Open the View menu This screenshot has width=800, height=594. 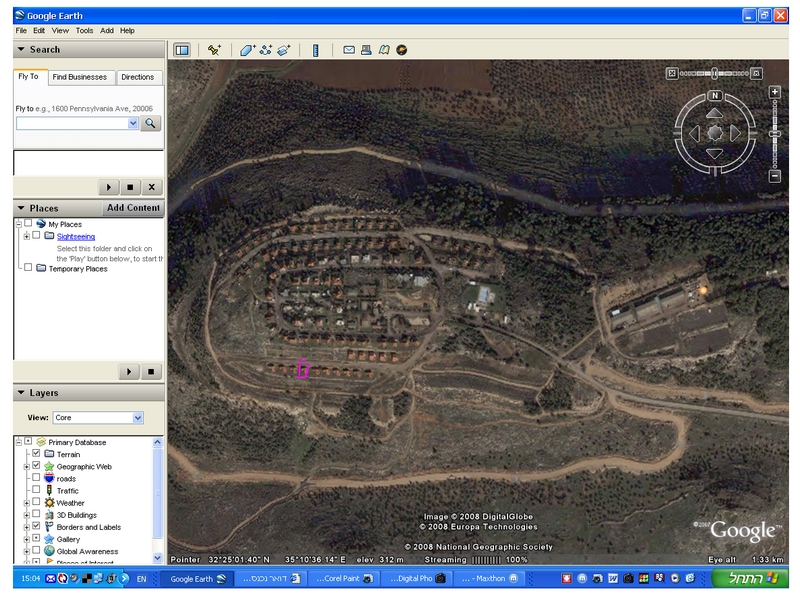click(60, 31)
